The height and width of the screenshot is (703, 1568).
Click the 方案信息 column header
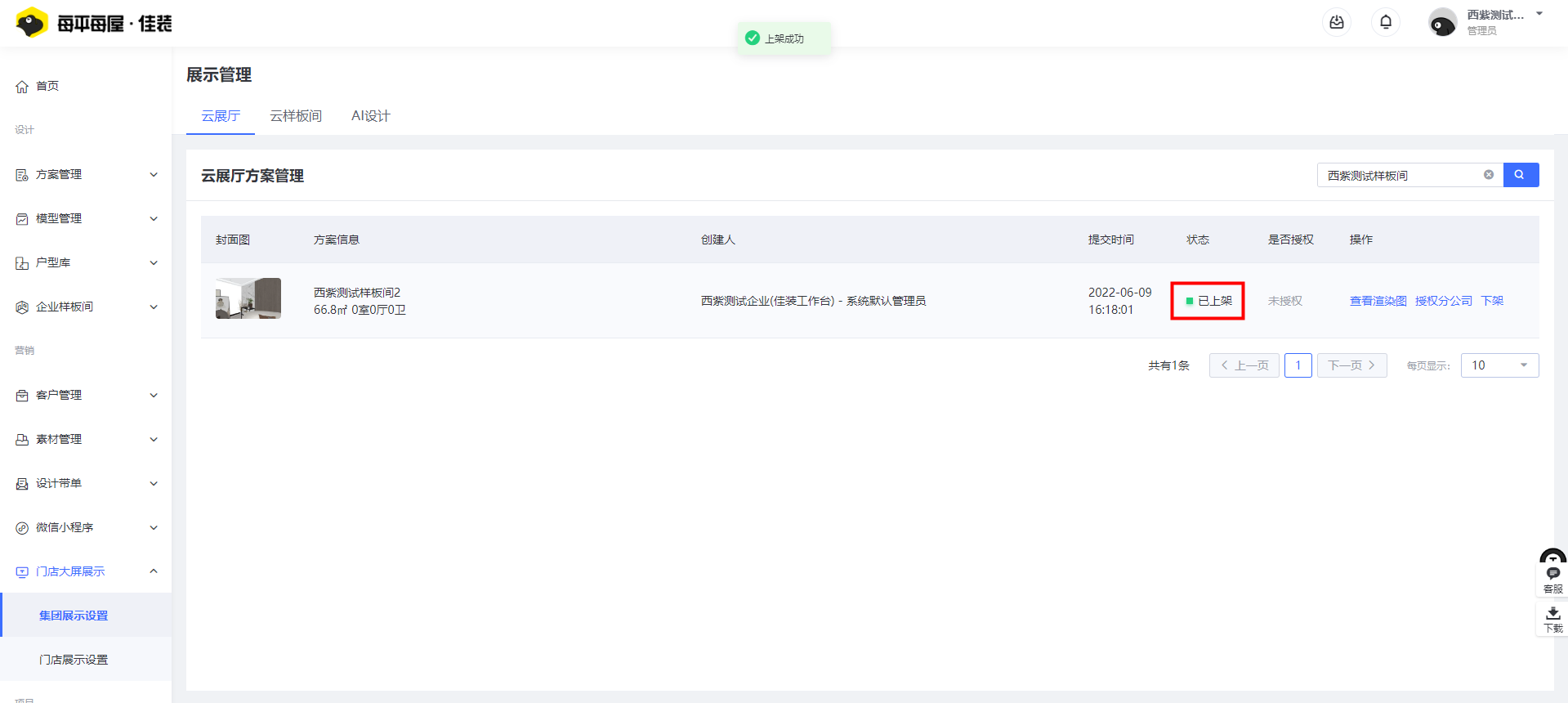tap(337, 240)
